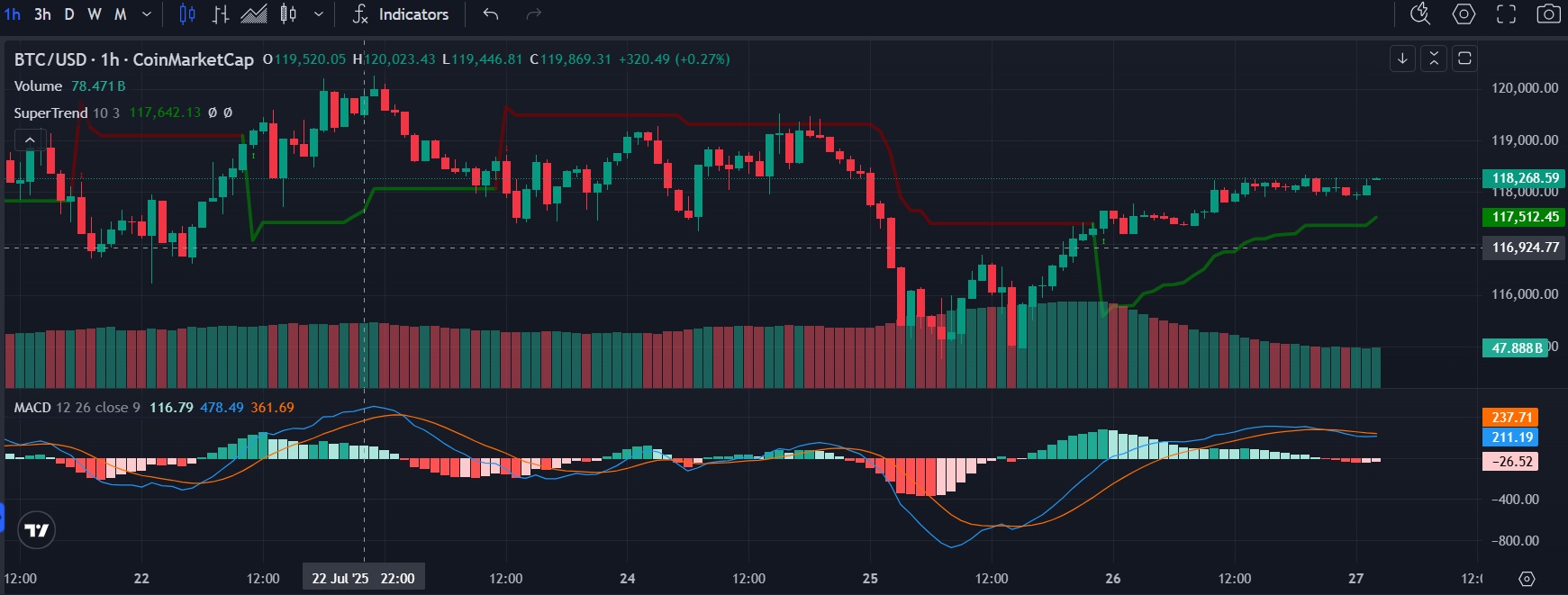Click the BTC/USD symbol title
Screen dimensions: 1568x595
pyautogui.click(x=50, y=59)
